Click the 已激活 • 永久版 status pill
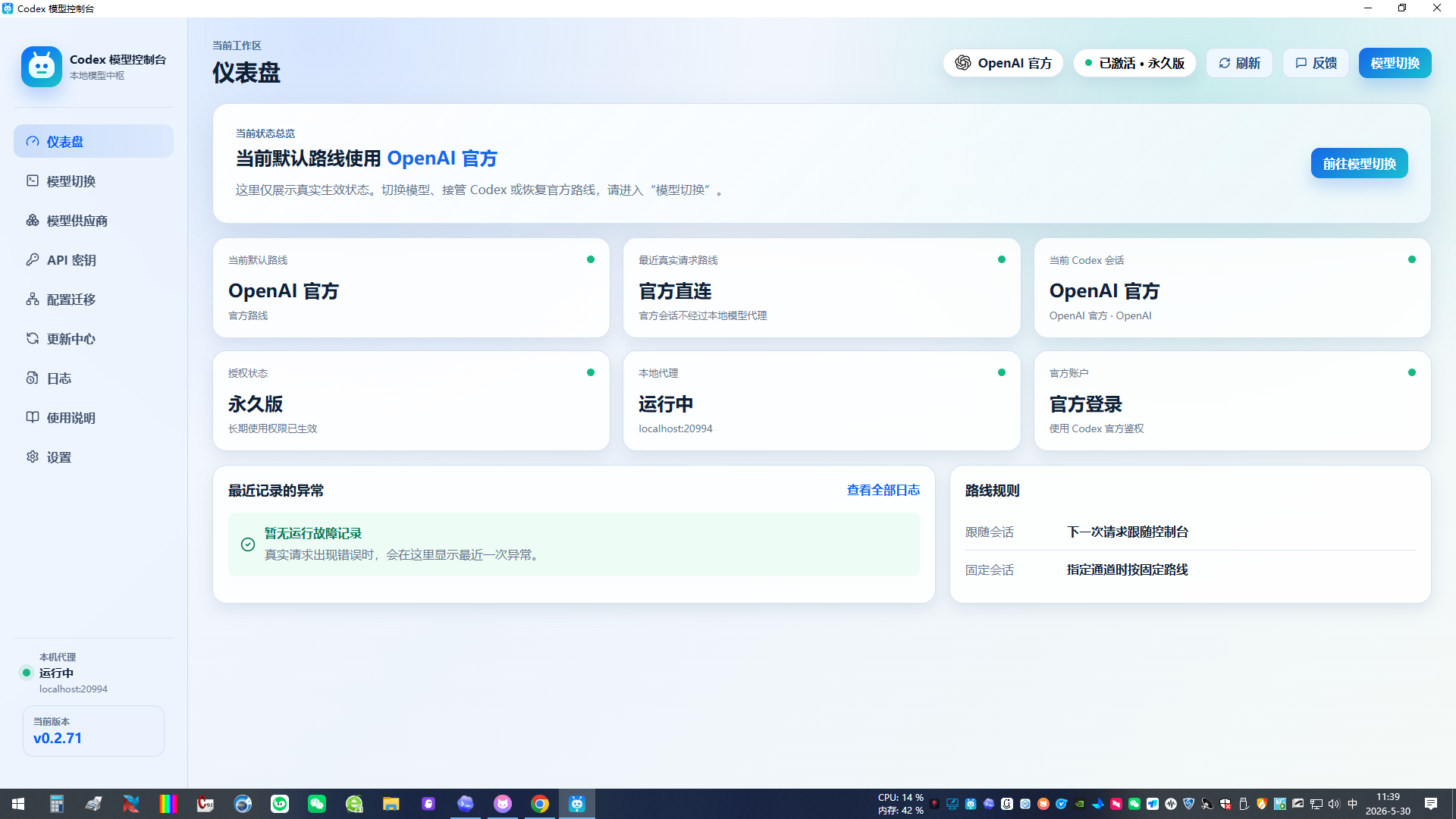1456x819 pixels. 1134,63
